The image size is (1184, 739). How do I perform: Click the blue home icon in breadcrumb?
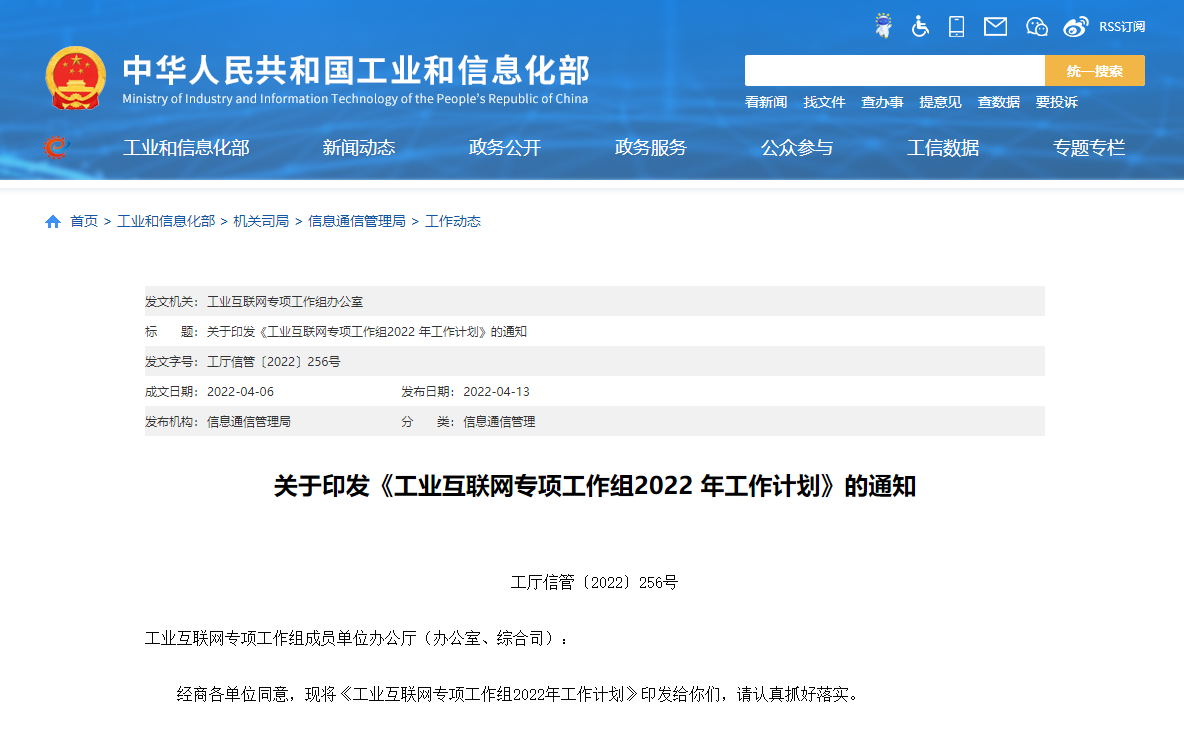coord(53,221)
